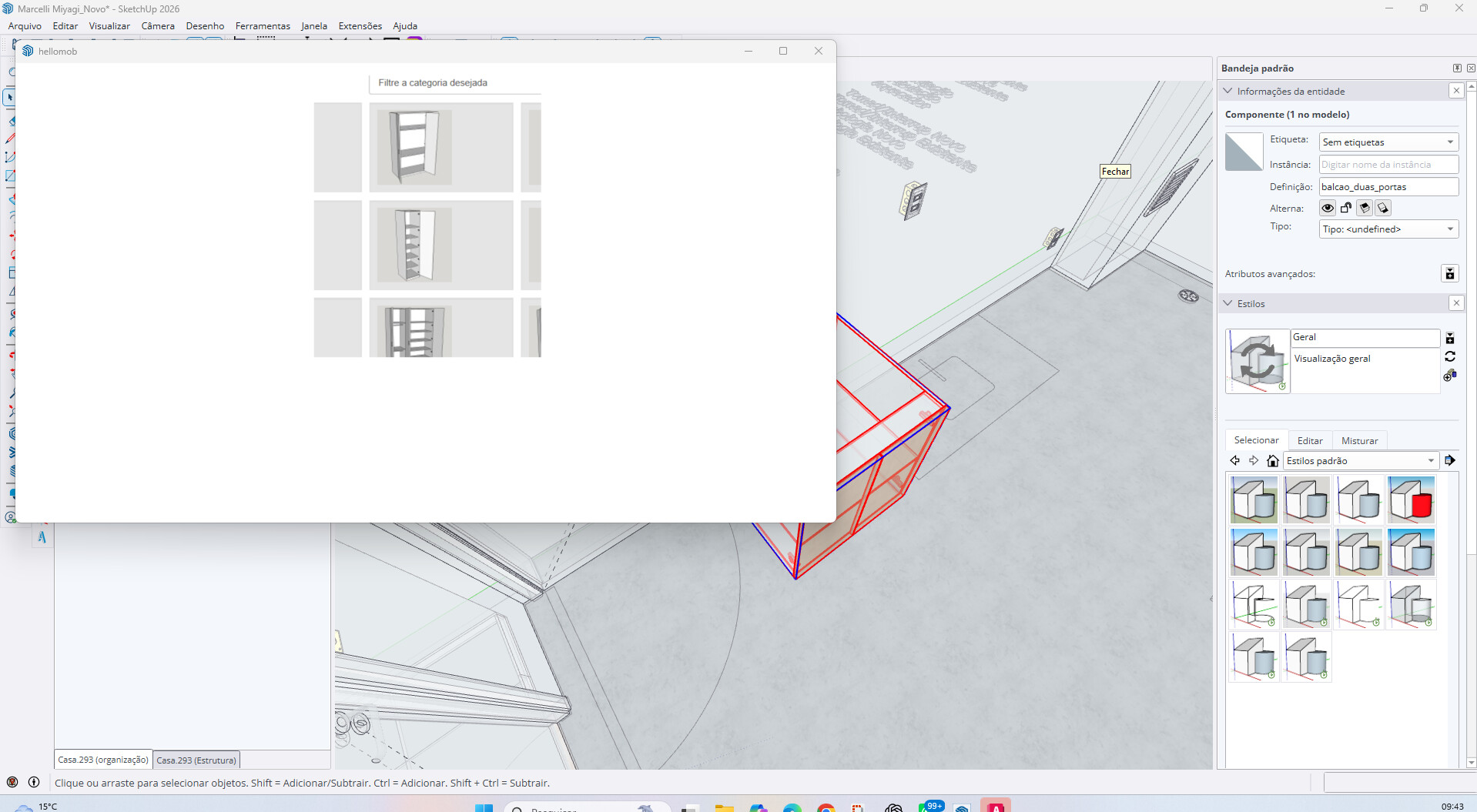
Task: Open the Câmera menu
Action: coord(158,26)
